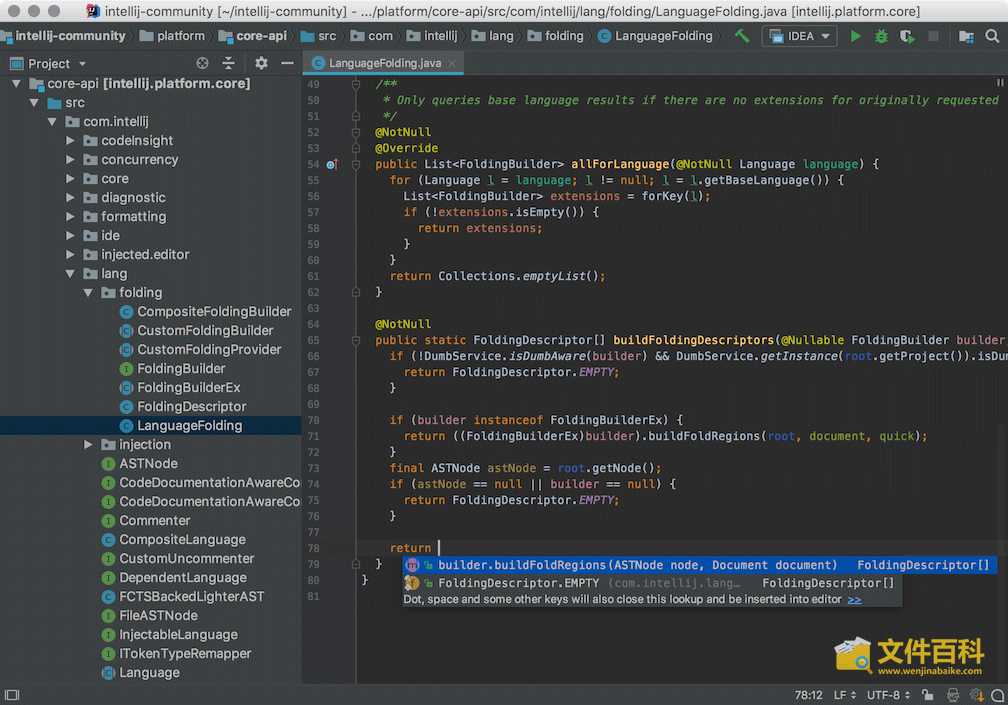
Task: Fold buildFoldingDescriptors method at line 65
Action: 356,341
